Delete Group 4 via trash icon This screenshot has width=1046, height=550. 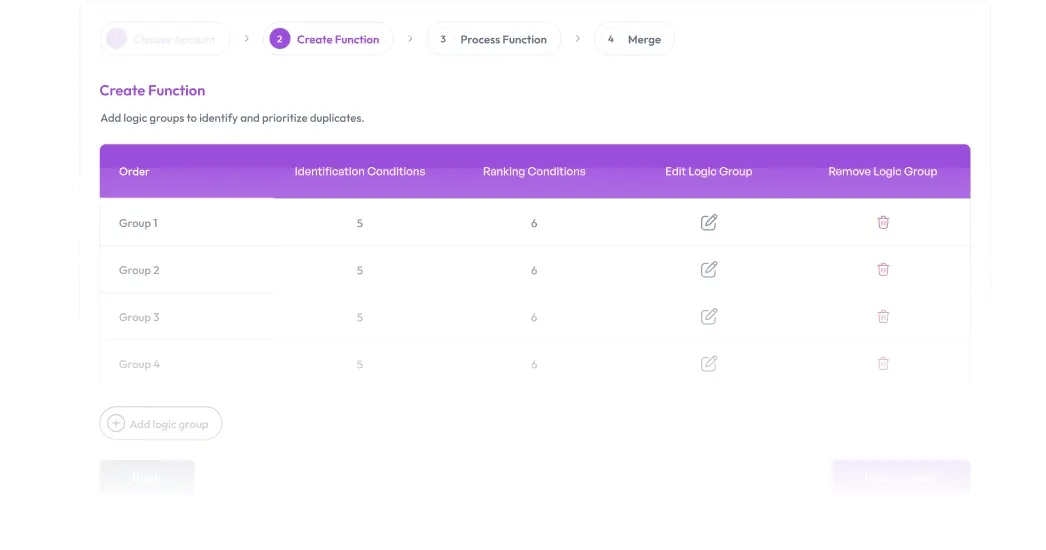883,364
